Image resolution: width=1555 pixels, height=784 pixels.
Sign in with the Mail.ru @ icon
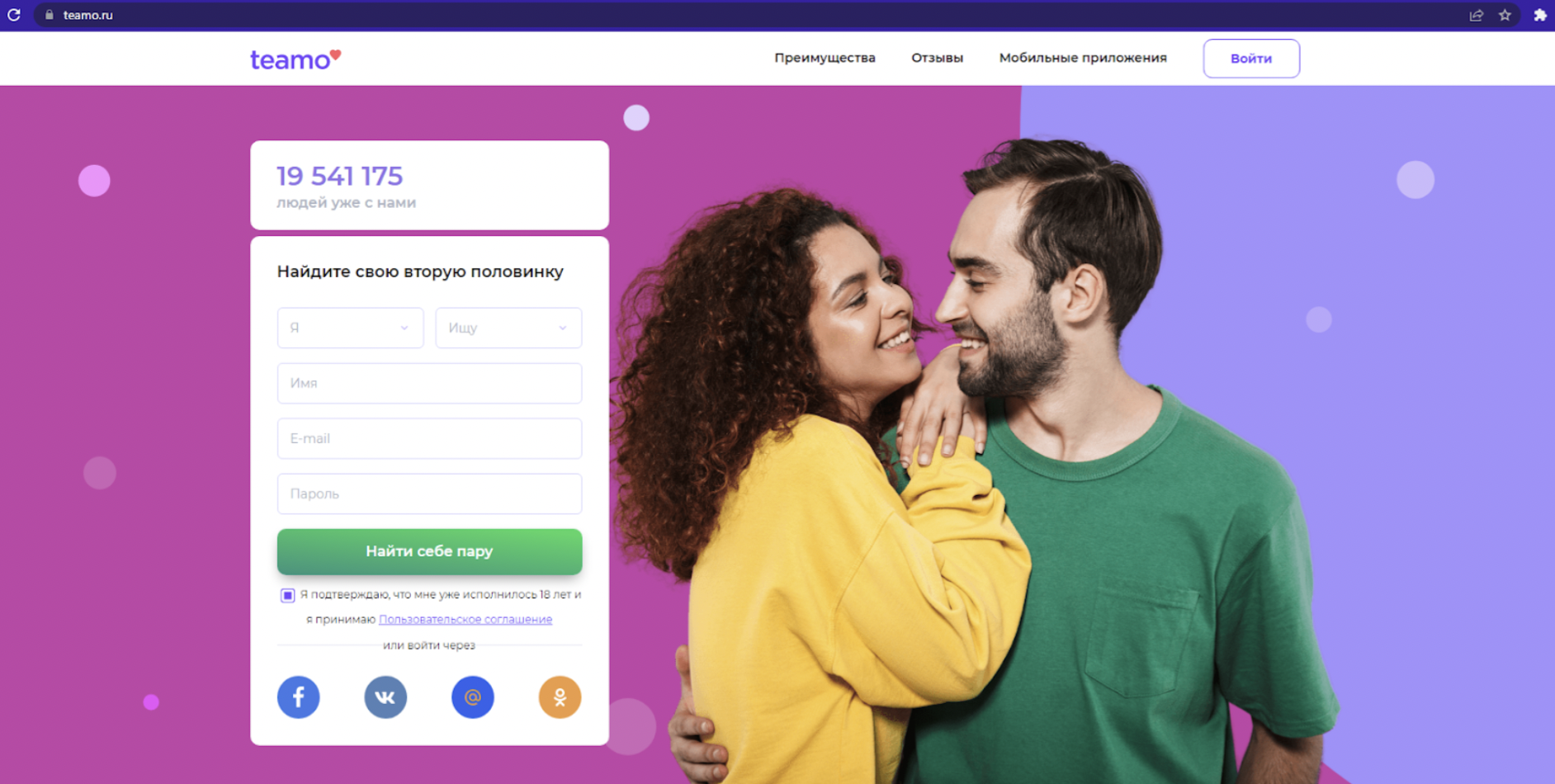(x=472, y=697)
